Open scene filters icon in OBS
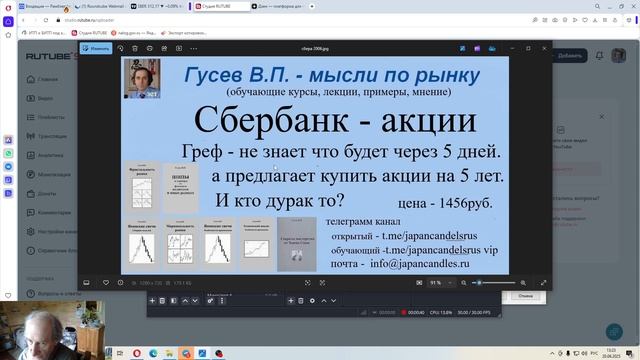Image resolution: width=640 pixels, height=360 pixels. tap(173, 301)
